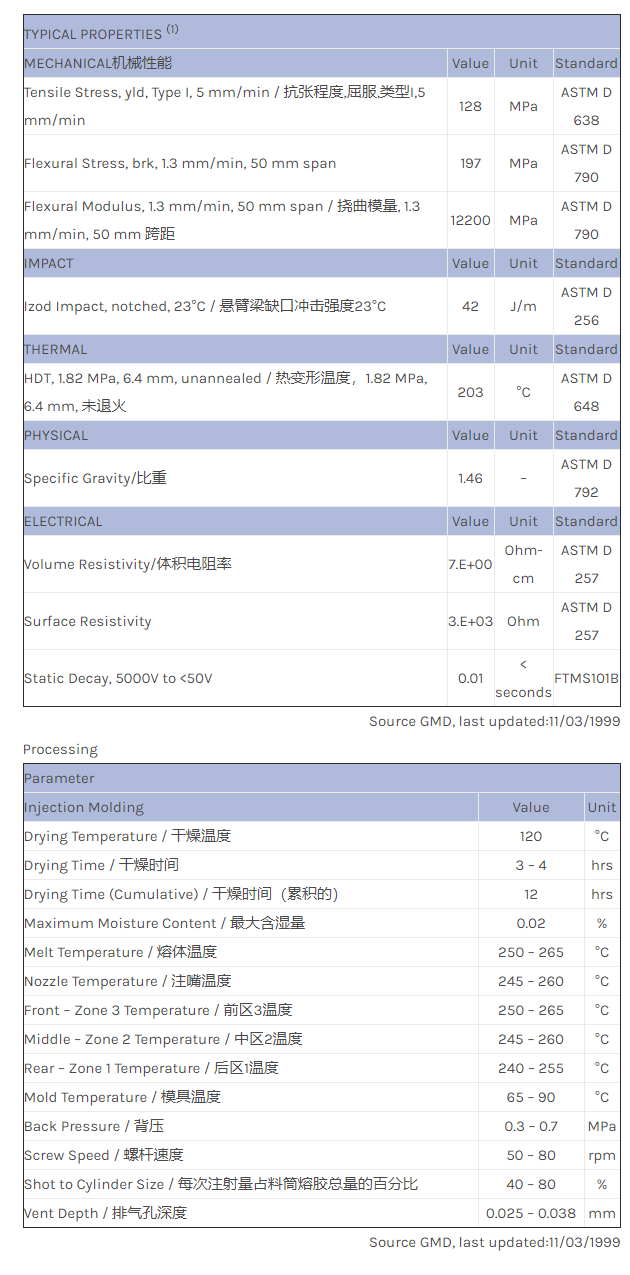Select the Melt Temperature row label
Image resolution: width=630 pixels, height=1275 pixels.
[x=120, y=952]
